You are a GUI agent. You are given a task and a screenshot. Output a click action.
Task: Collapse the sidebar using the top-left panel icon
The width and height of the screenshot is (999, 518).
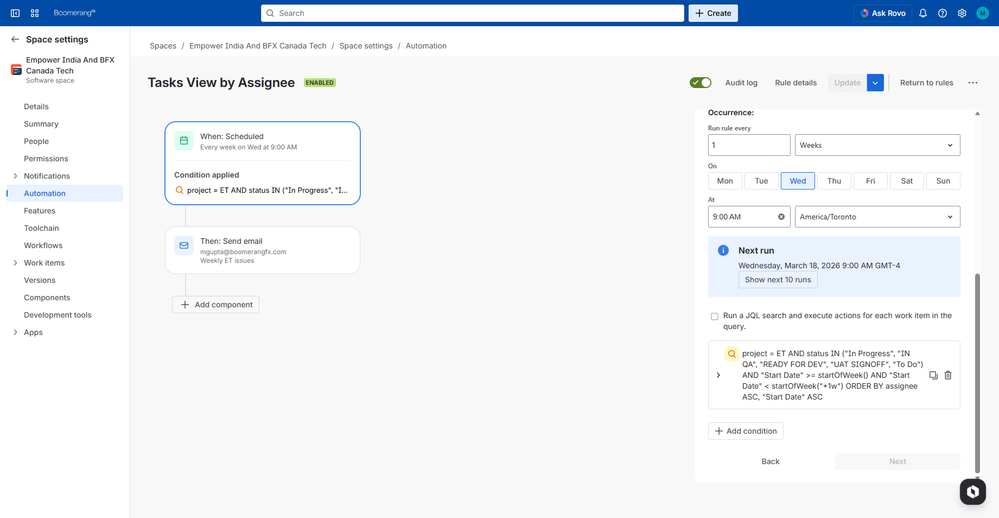[15, 13]
